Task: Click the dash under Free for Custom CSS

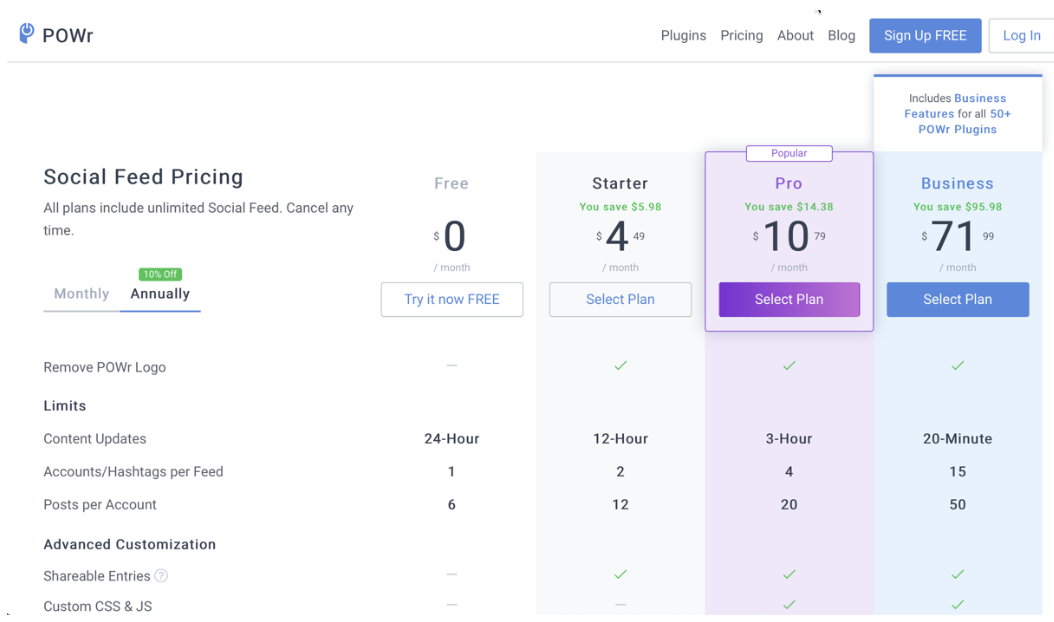Action: [x=451, y=606]
